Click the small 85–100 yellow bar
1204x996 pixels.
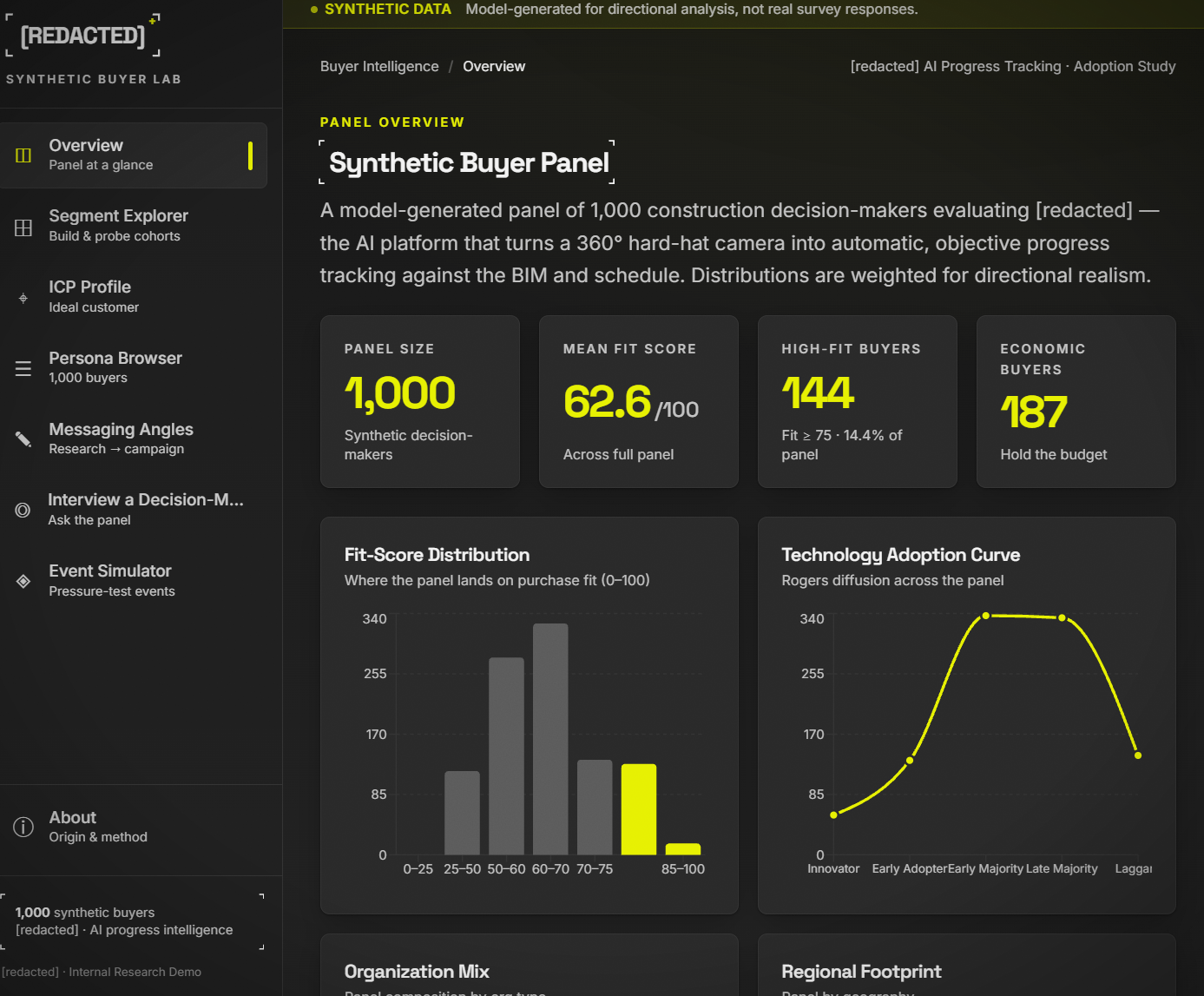coord(683,849)
